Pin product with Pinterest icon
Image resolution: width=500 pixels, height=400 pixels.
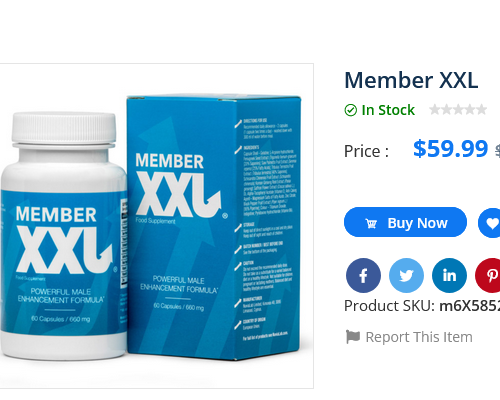(x=488, y=275)
